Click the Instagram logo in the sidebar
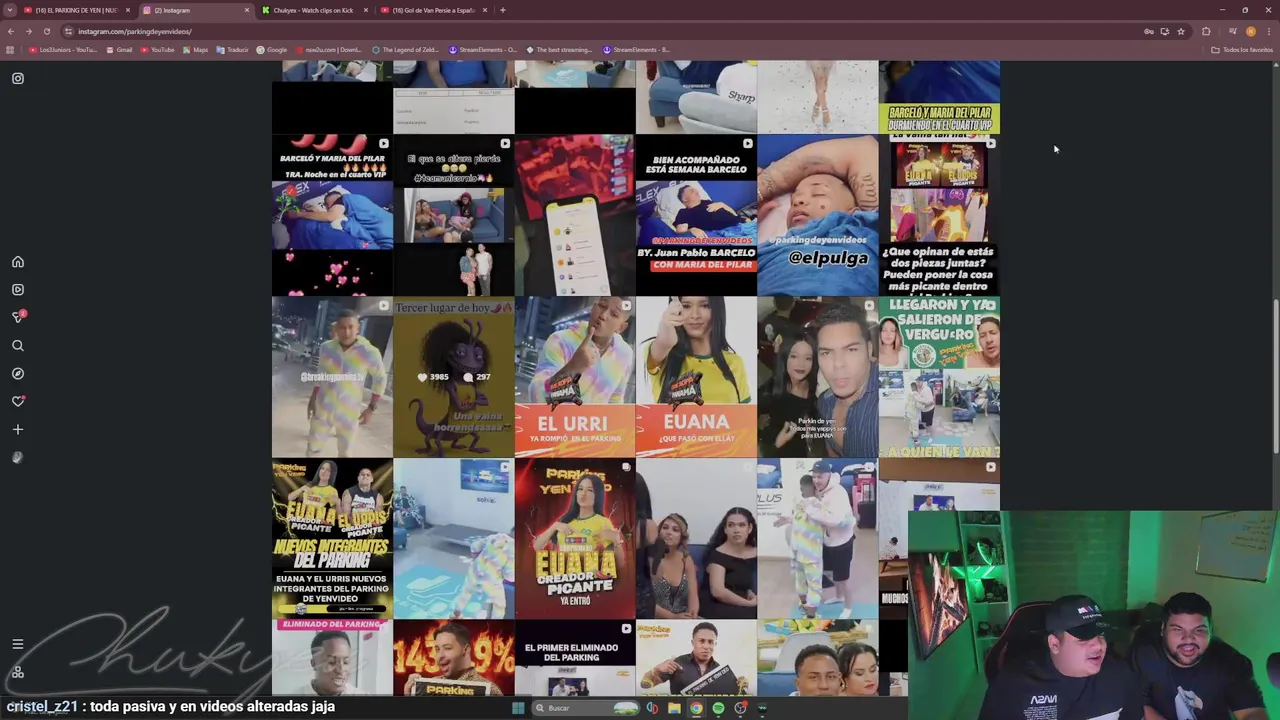The height and width of the screenshot is (720, 1280). coord(18,78)
